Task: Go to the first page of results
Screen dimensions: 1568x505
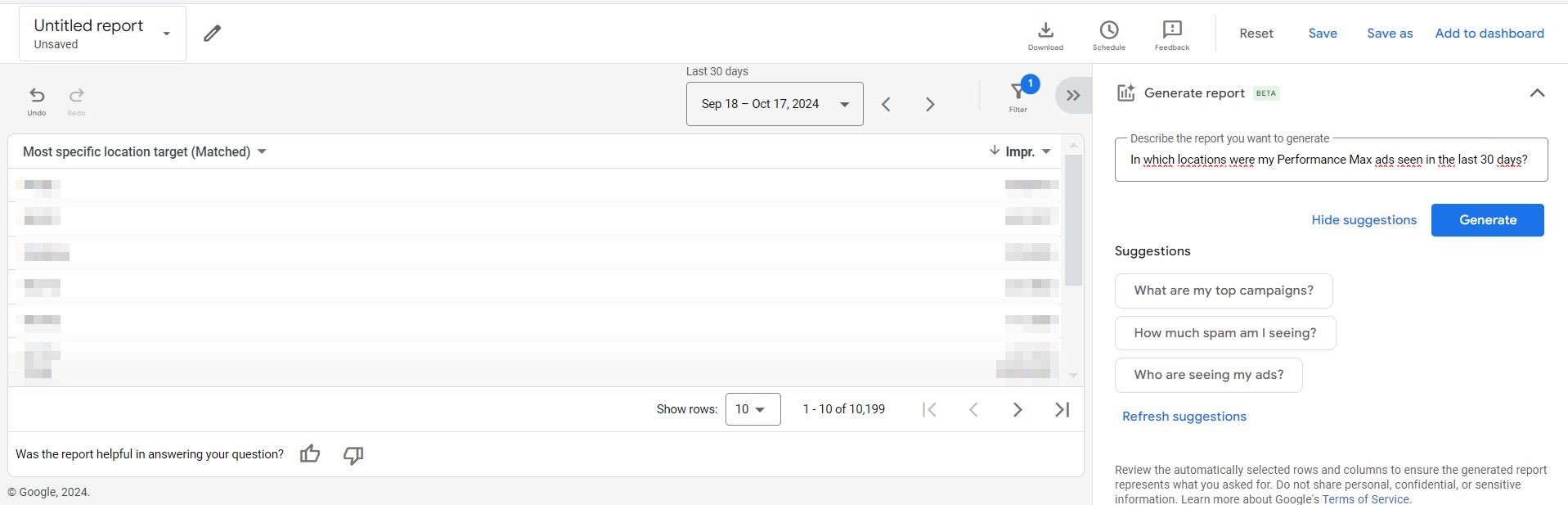Action: click(929, 409)
